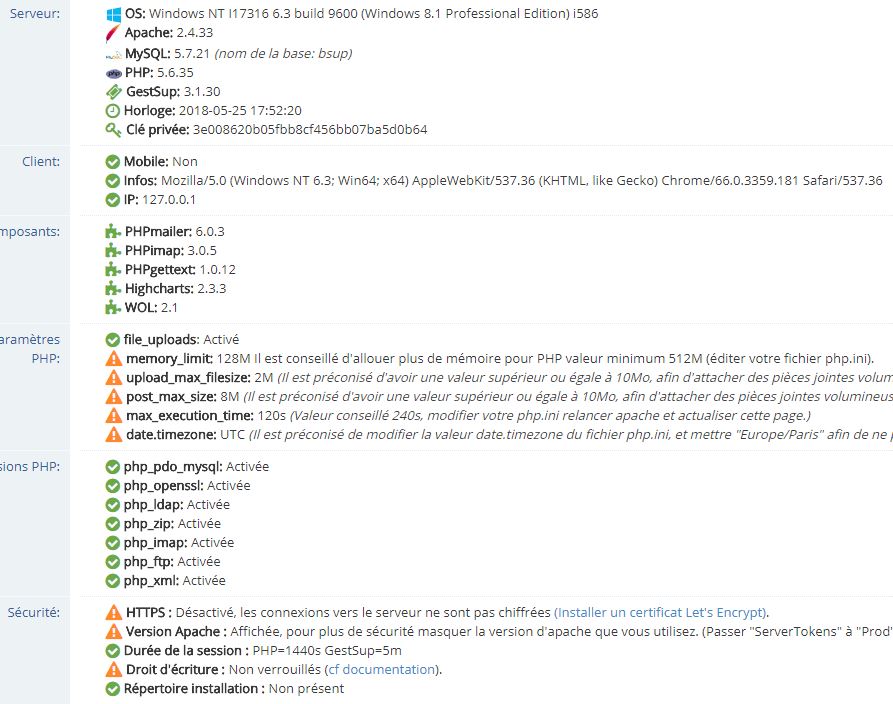Select the Sécurité section label
The width and height of the screenshot is (893, 704).
click(x=34, y=612)
